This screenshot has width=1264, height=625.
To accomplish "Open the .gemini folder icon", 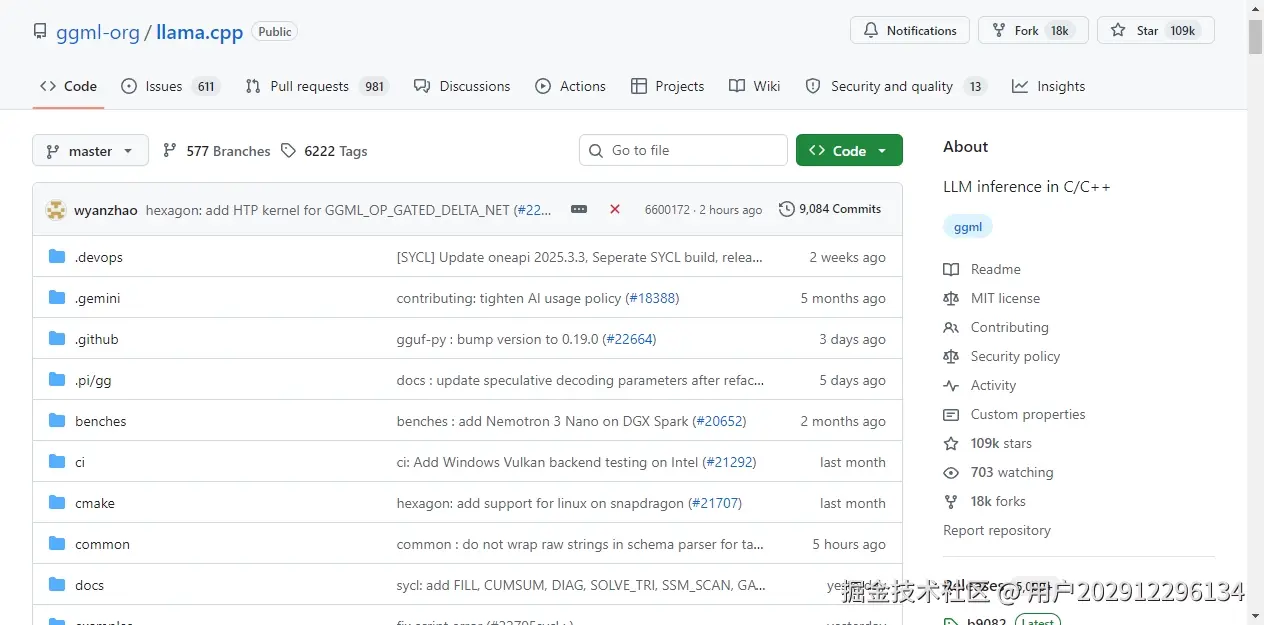I will pos(57,298).
